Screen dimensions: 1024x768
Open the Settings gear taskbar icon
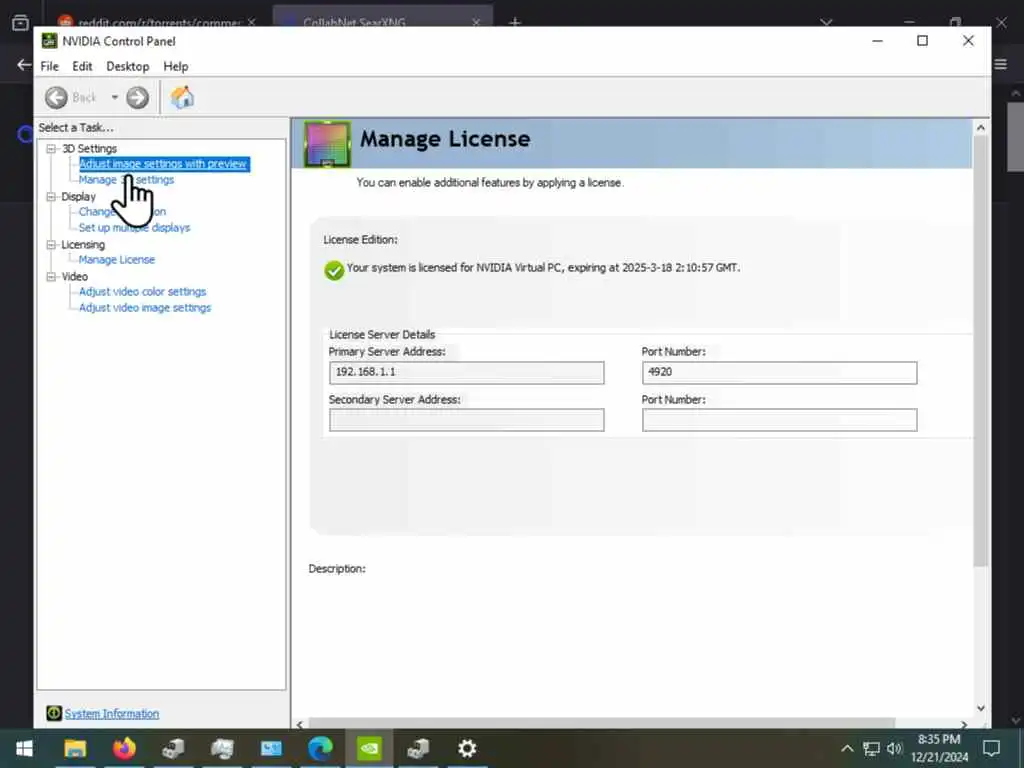[x=467, y=748]
